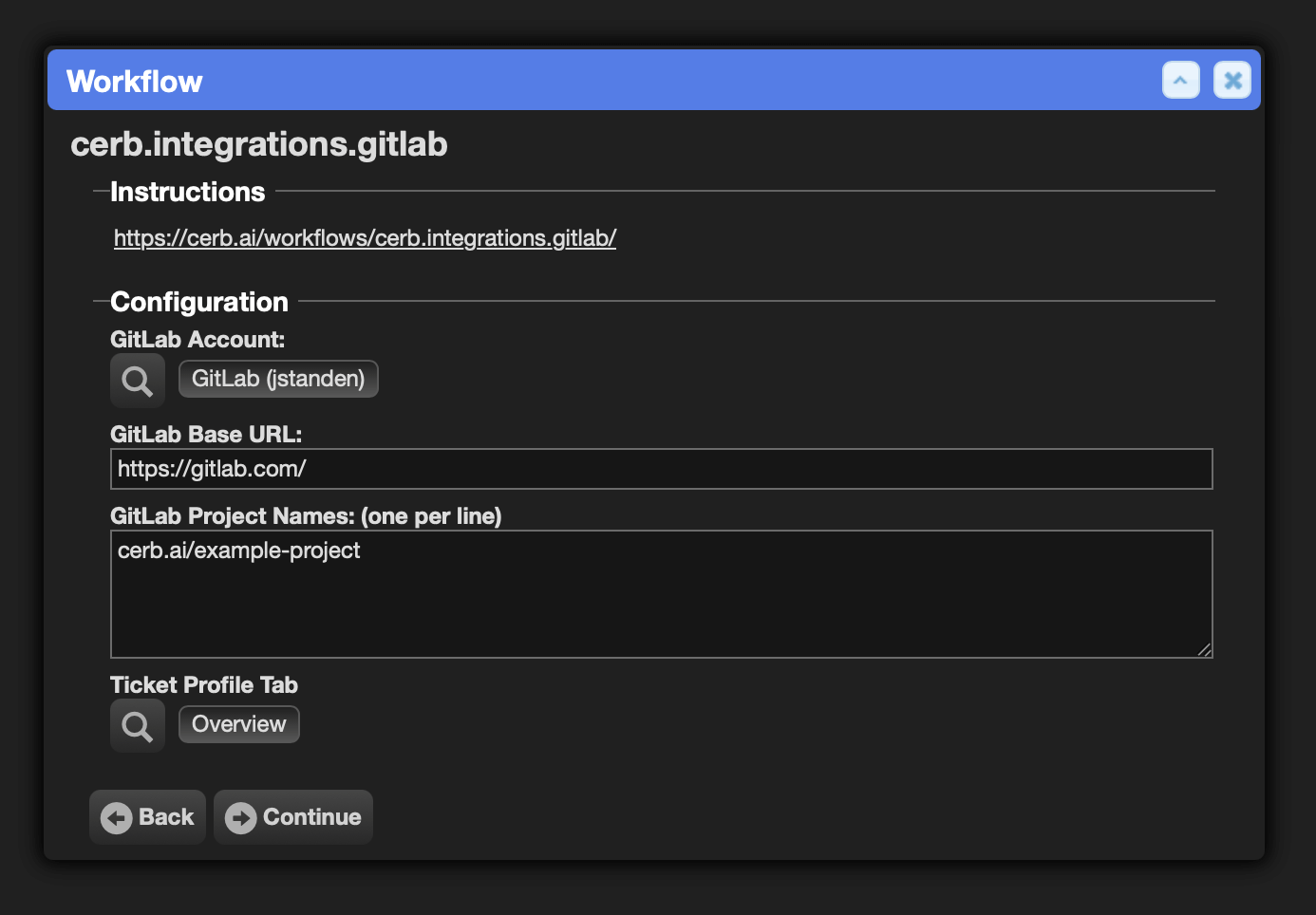1316x915 pixels.
Task: Click the GitLab Project Names label
Action: [x=306, y=516]
